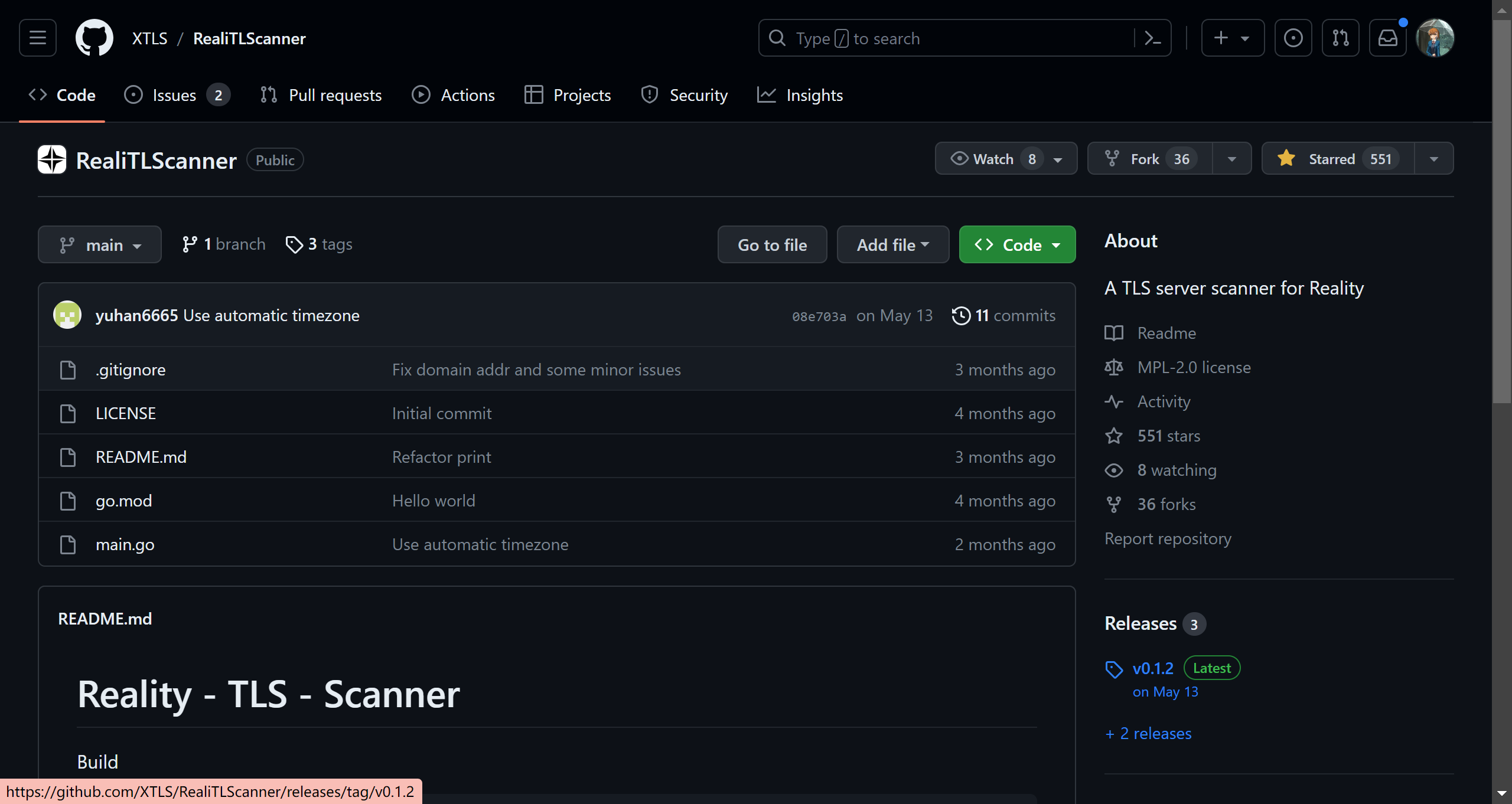Switch to the Issues tab

tap(177, 95)
